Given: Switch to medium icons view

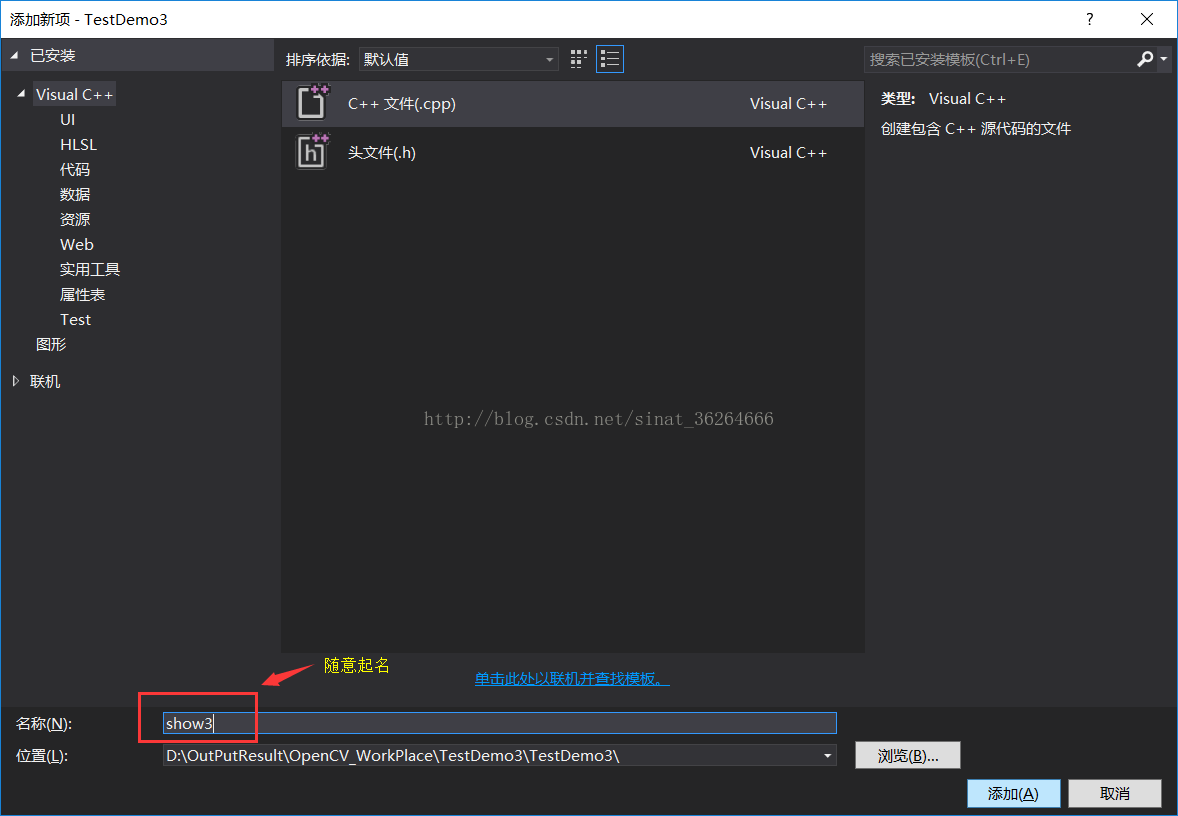Looking at the screenshot, I should coord(578,59).
